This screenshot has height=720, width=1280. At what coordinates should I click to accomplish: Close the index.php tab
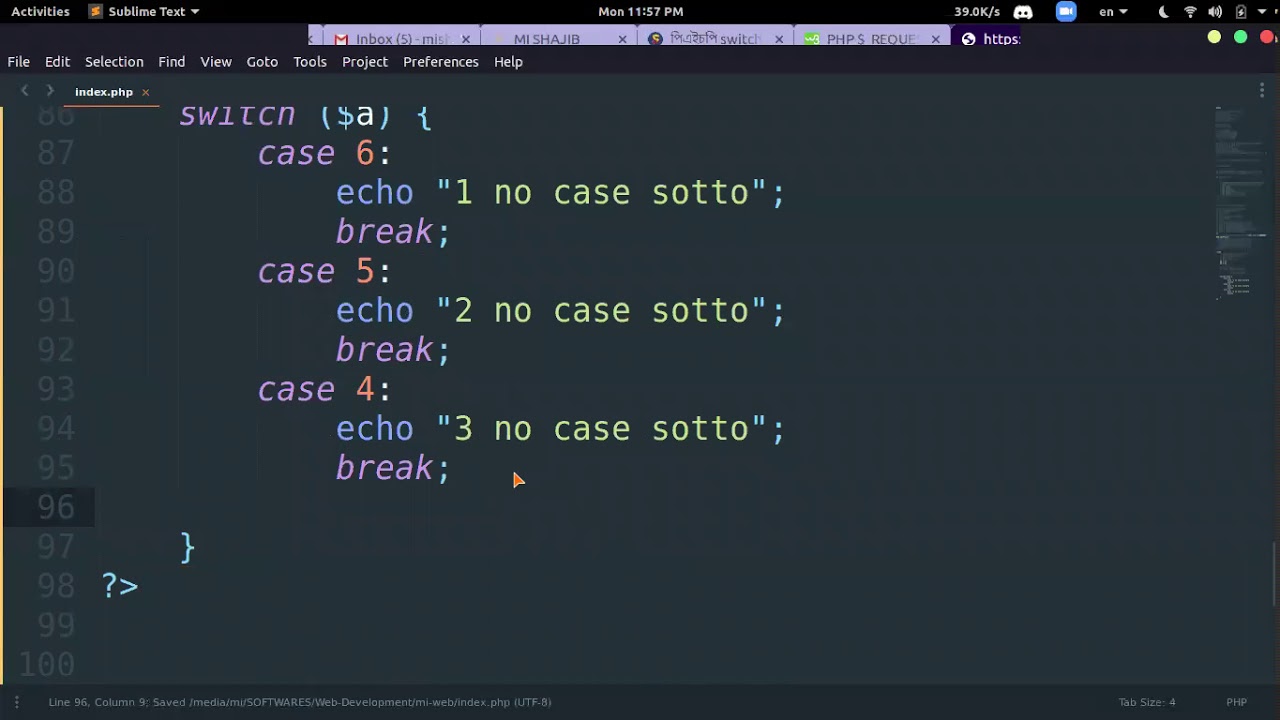[145, 92]
